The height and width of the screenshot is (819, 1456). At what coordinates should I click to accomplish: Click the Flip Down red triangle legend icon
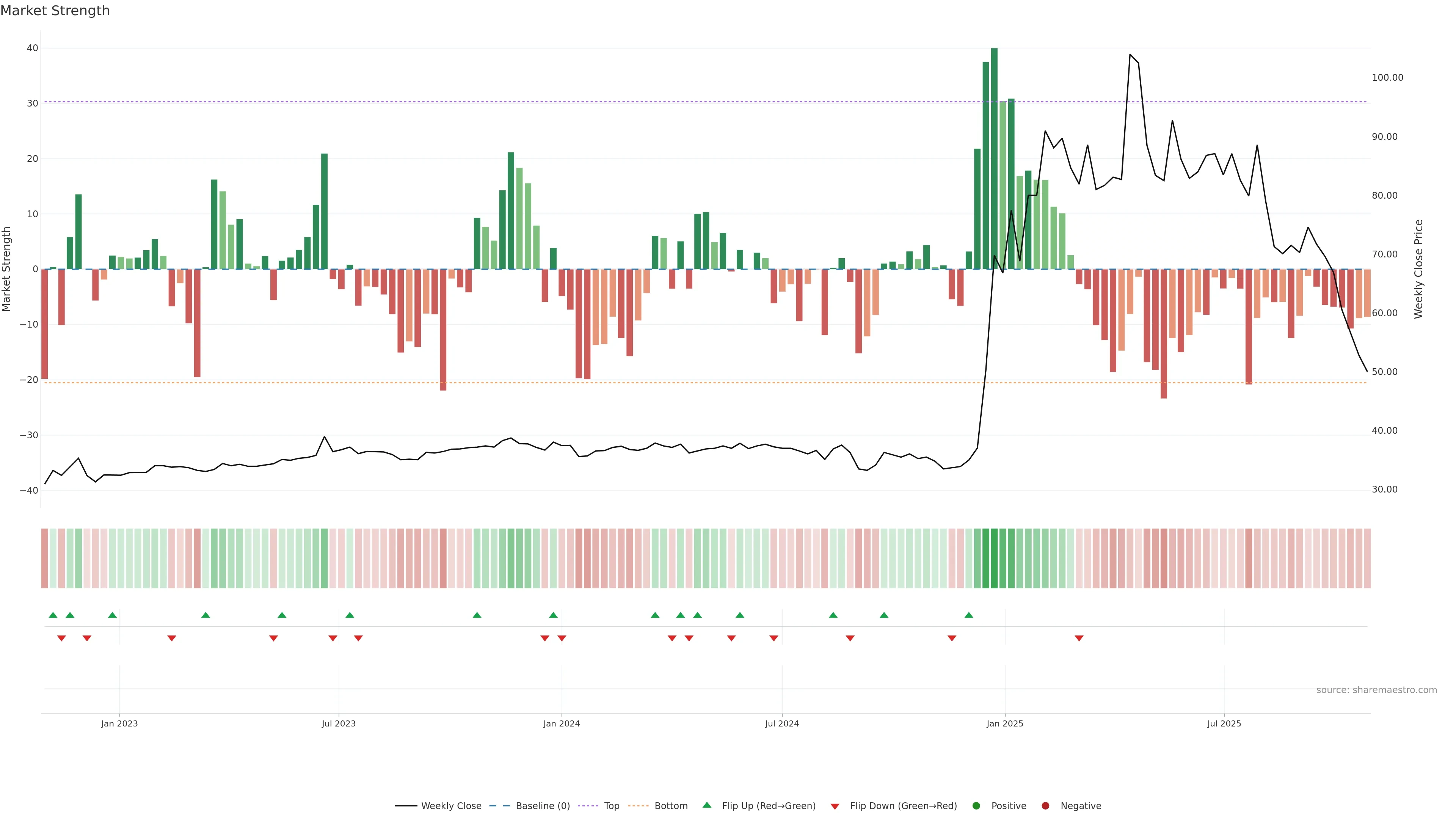pos(835,806)
